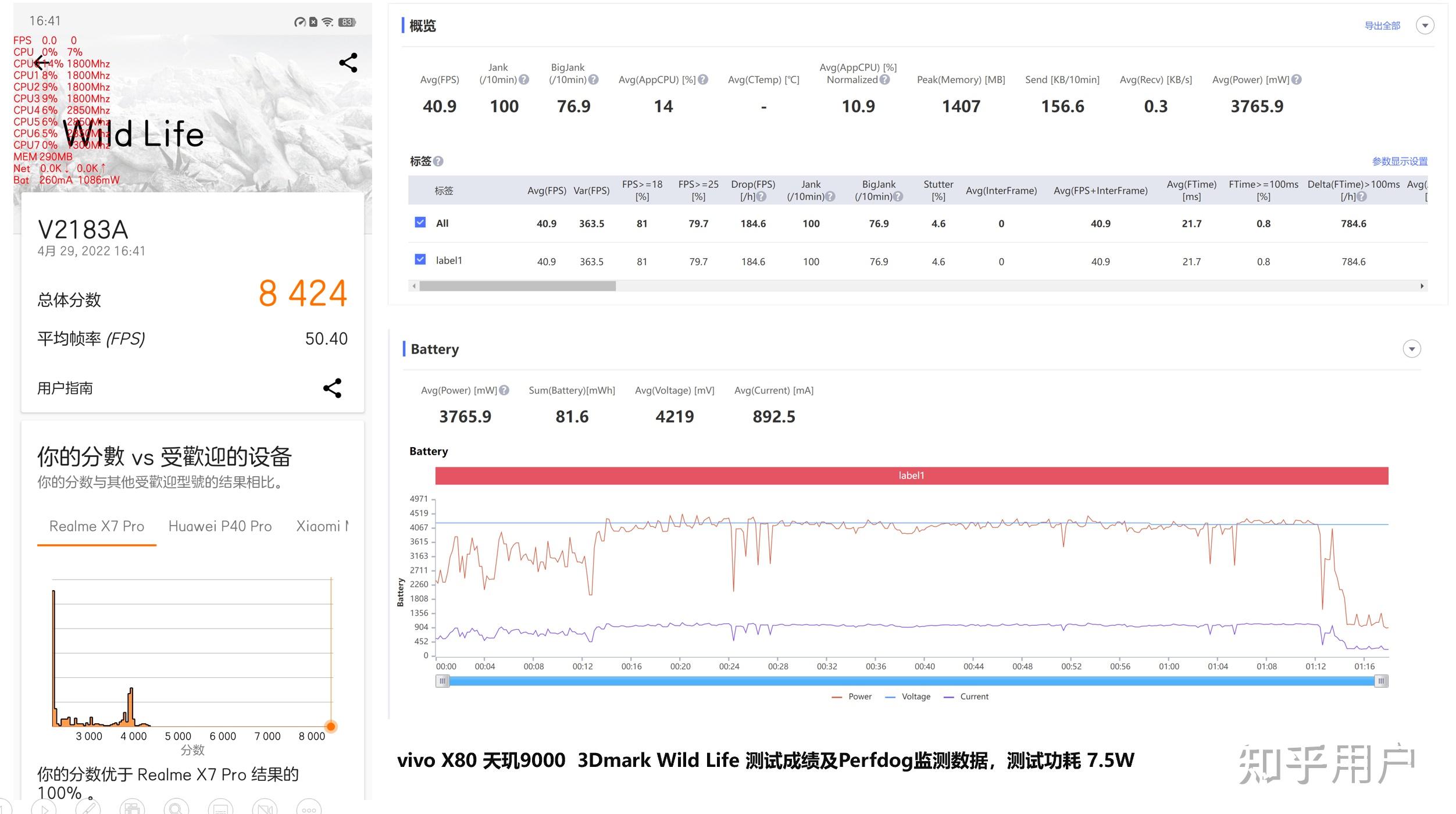Select the Realme X7 Pro tab
Image resolution: width=1456 pixels, height=814 pixels.
click(x=97, y=526)
